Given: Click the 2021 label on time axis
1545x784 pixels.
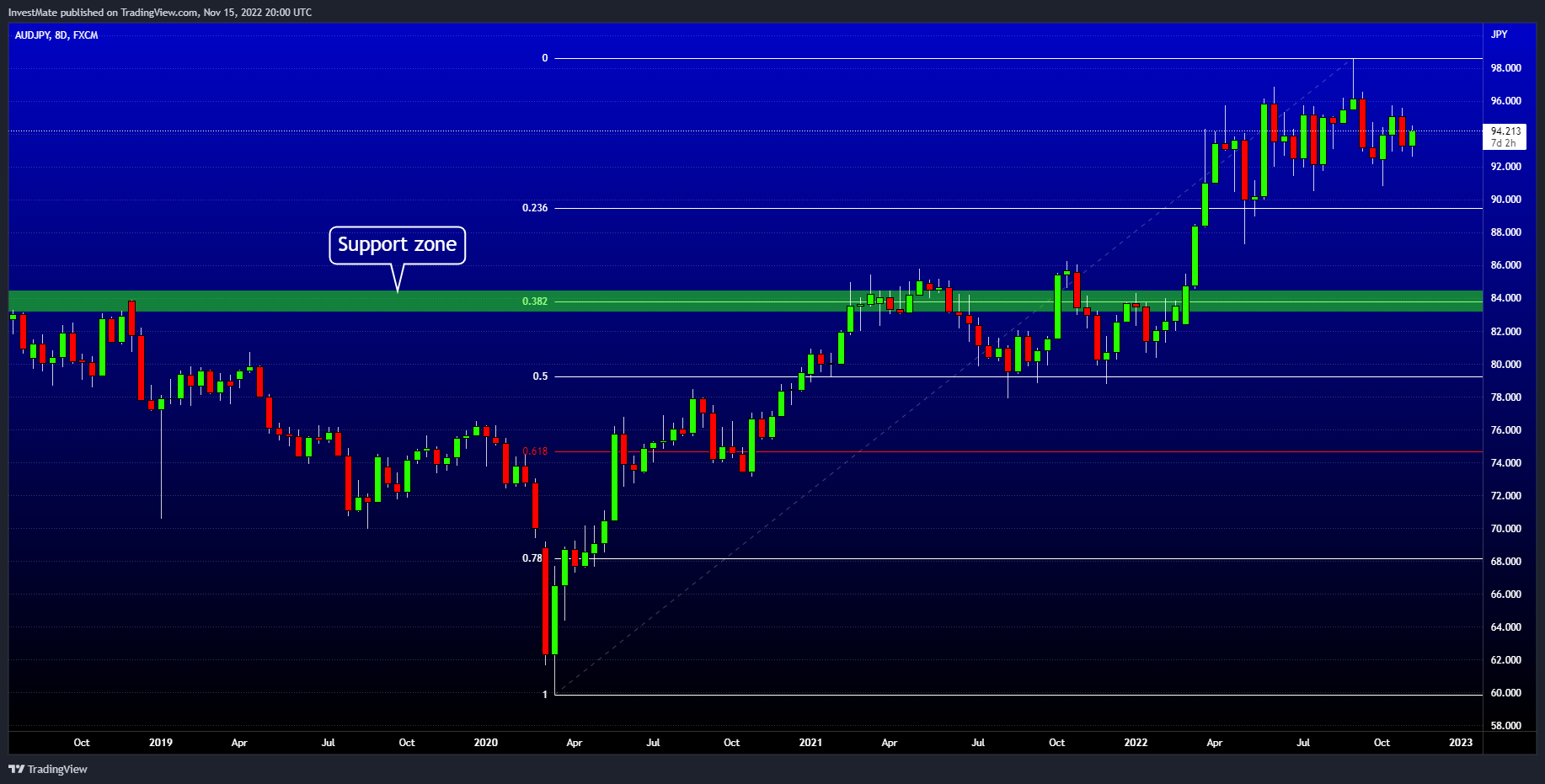Looking at the screenshot, I should (x=810, y=743).
